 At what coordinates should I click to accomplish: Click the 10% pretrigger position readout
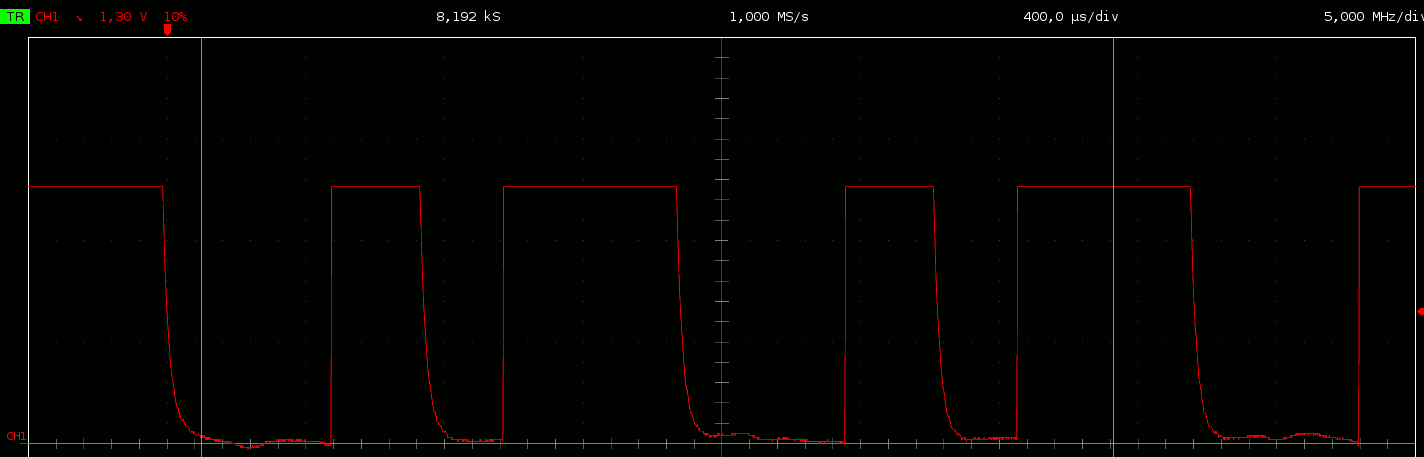[175, 17]
